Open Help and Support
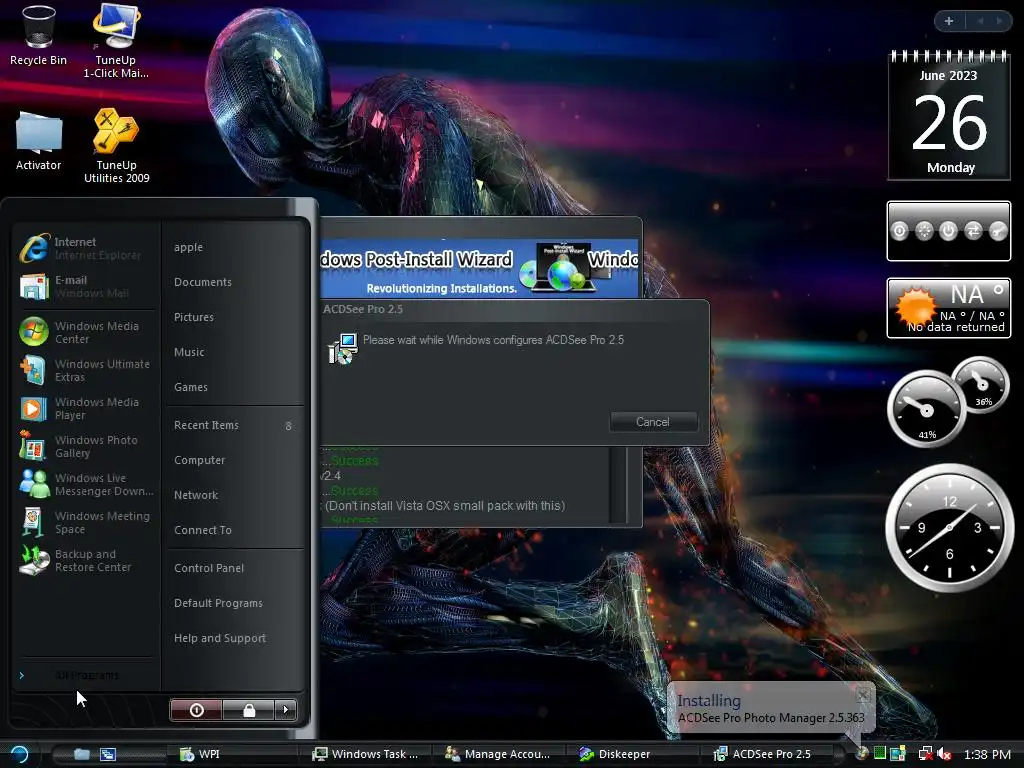The width and height of the screenshot is (1024, 768). coord(234,638)
